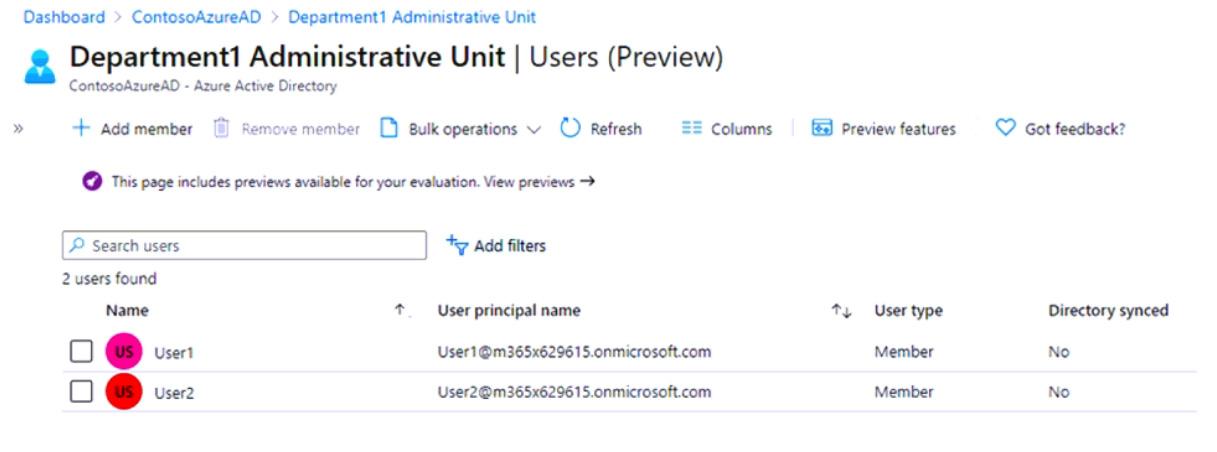
Task: Open the Columns chooser icon
Action: (x=692, y=129)
